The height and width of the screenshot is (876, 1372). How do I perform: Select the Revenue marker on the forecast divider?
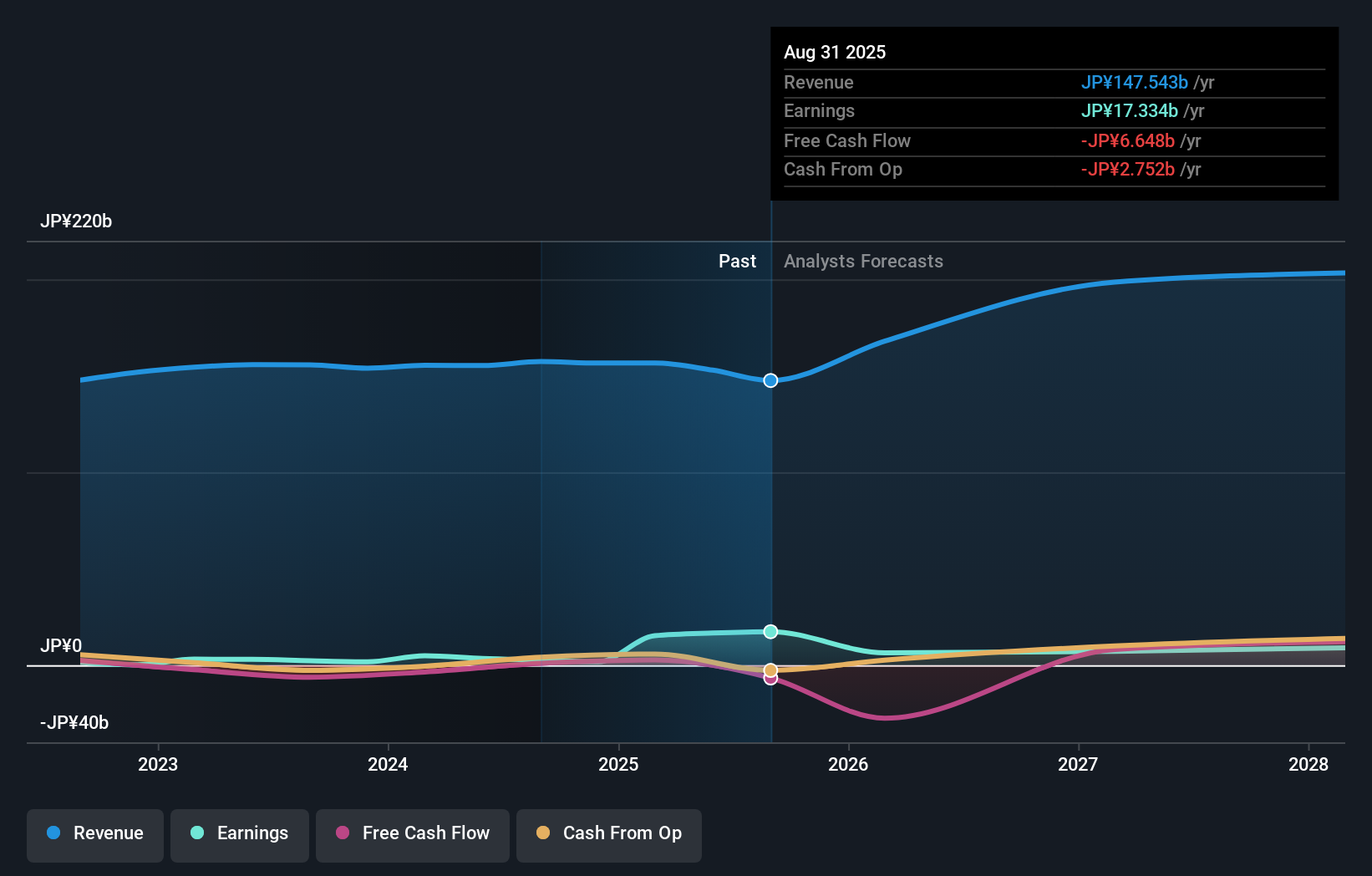tap(770, 380)
